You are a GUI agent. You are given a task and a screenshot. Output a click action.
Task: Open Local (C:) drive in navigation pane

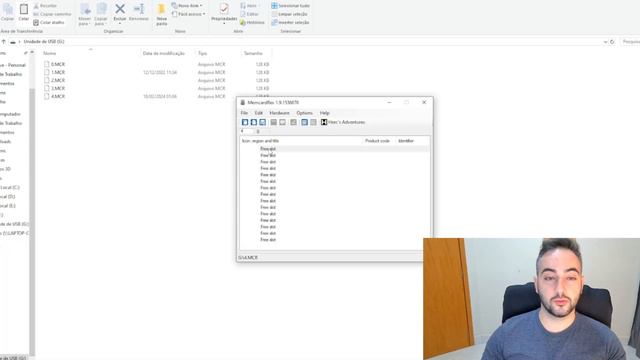[10, 187]
